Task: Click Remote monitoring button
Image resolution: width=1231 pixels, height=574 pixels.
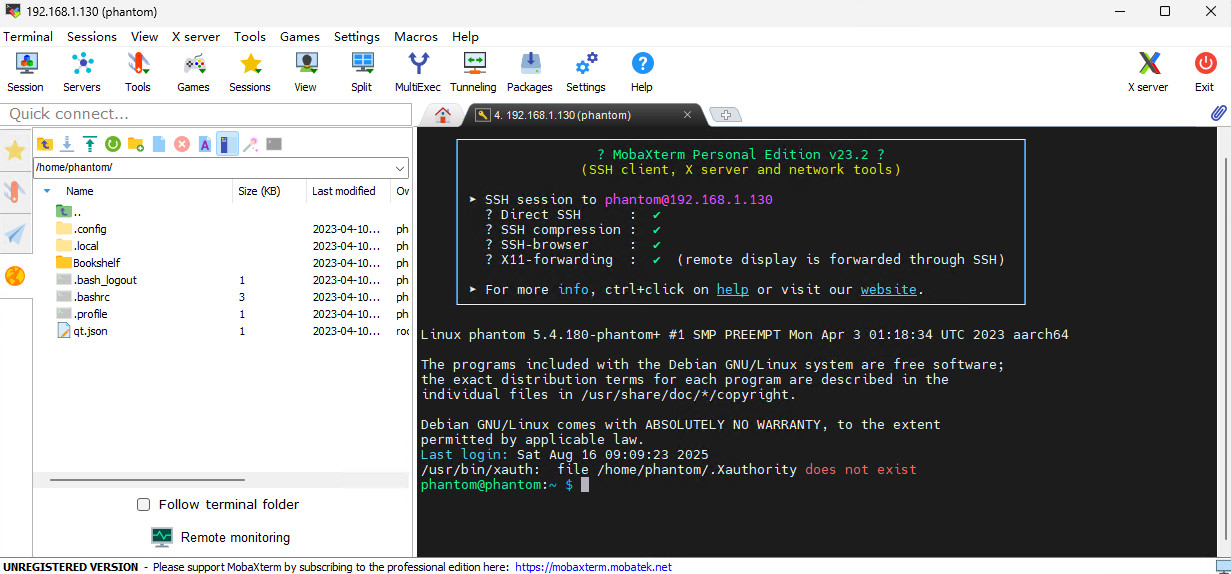Action: click(x=221, y=537)
